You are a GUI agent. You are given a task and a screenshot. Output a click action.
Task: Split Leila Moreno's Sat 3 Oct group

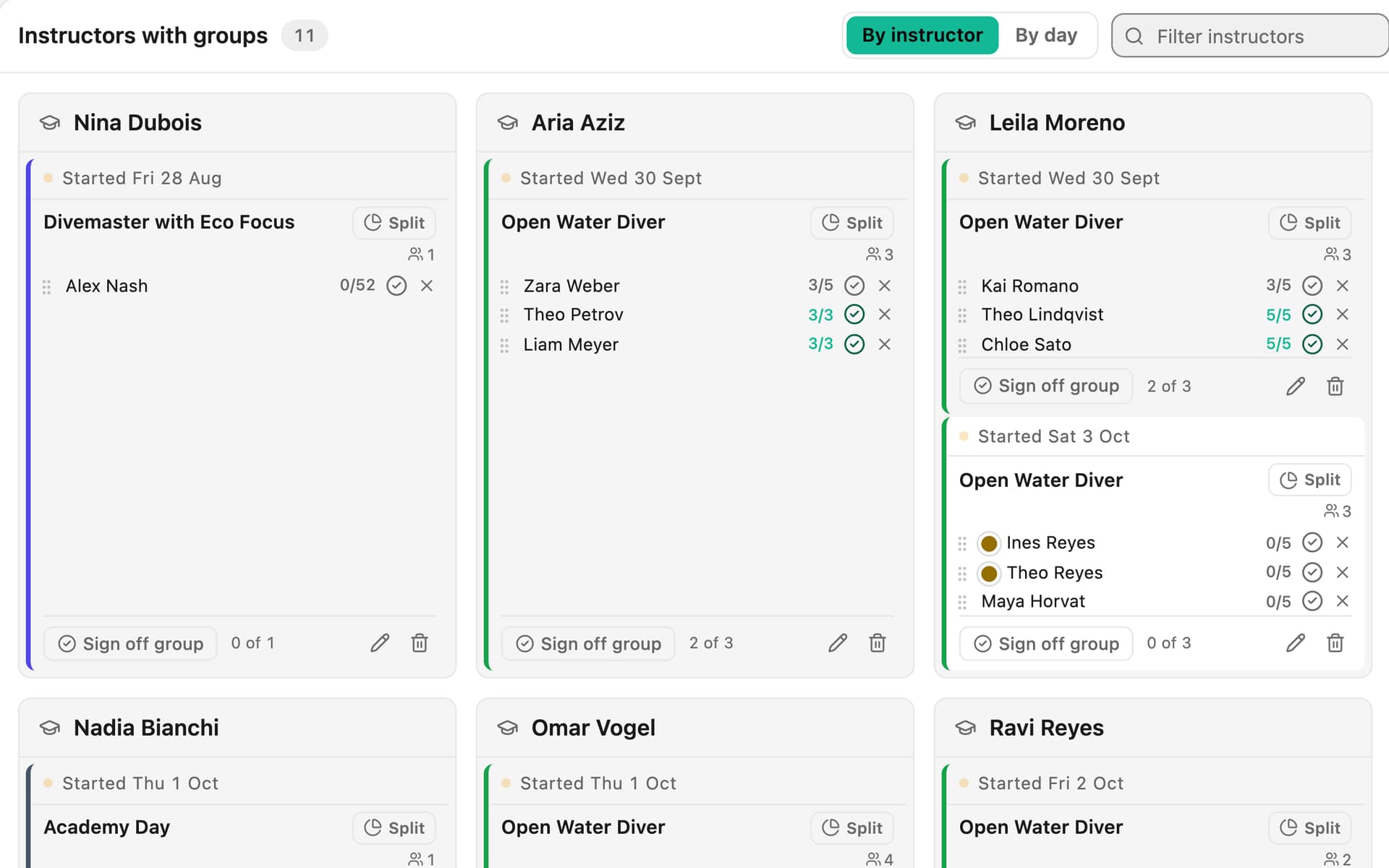[x=1310, y=480]
